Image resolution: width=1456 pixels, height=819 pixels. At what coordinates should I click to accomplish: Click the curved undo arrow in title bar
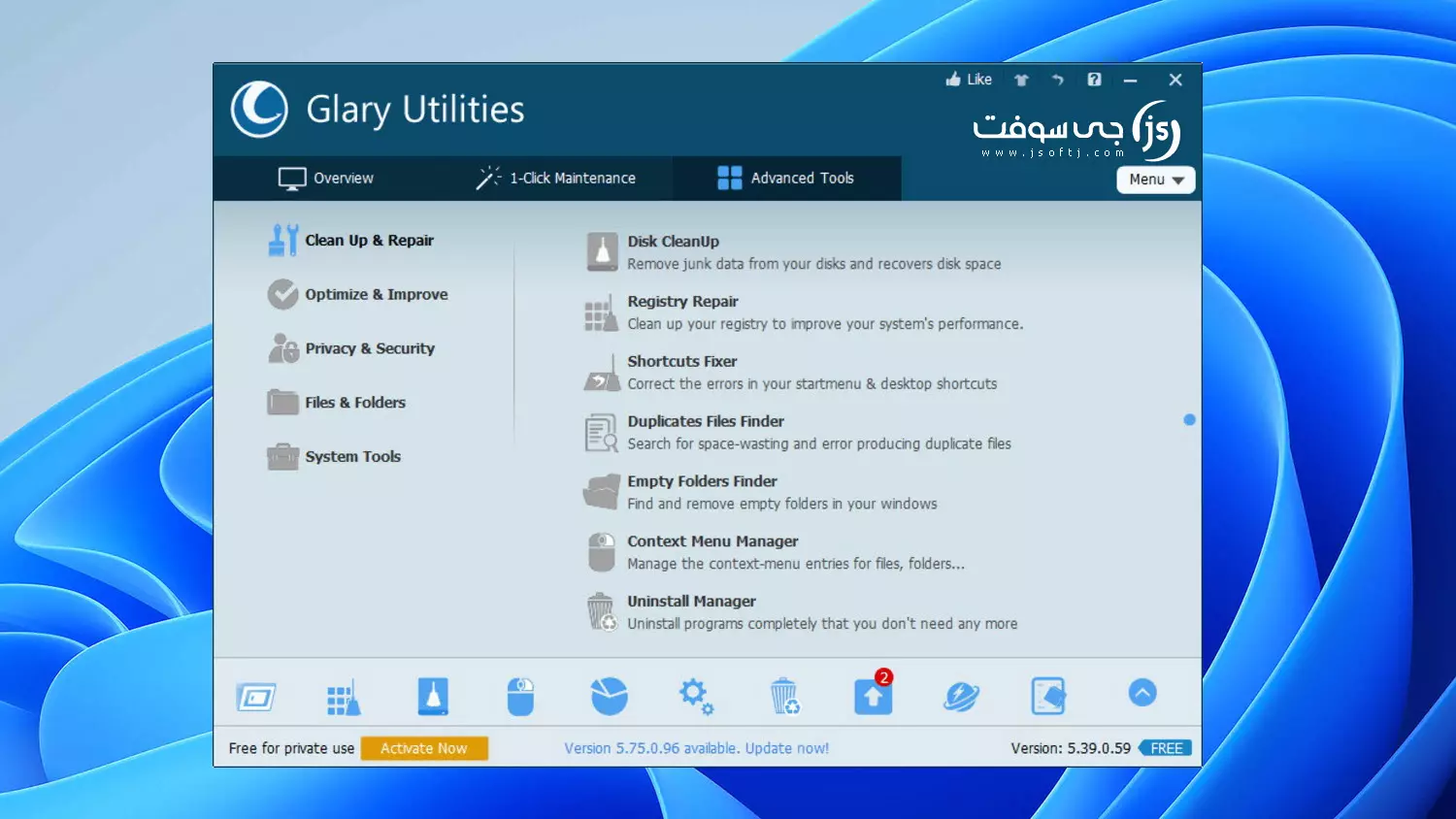click(x=1058, y=80)
